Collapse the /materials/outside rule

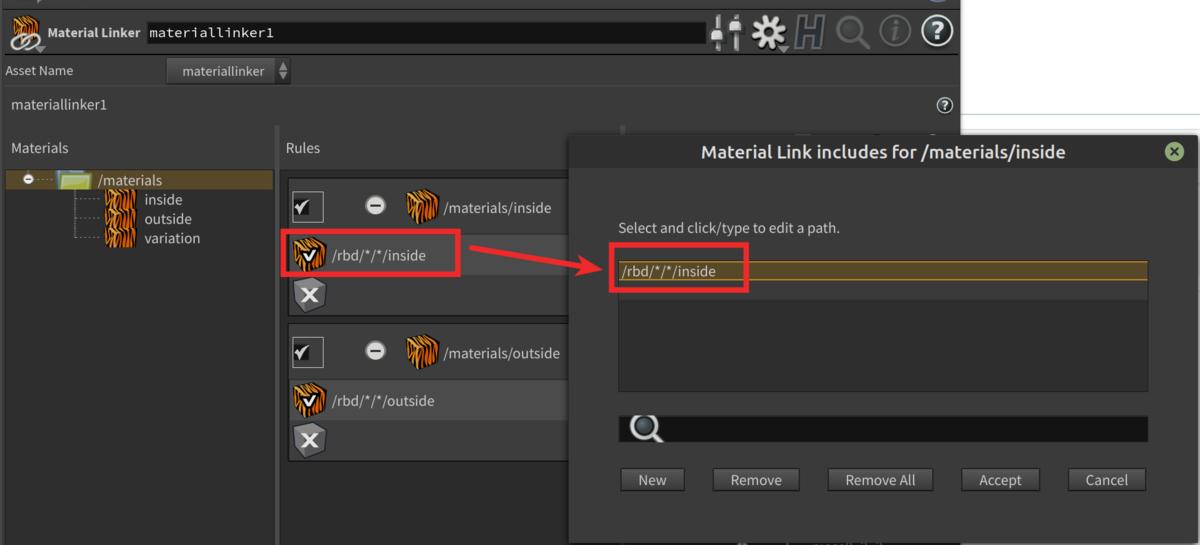[x=375, y=352]
